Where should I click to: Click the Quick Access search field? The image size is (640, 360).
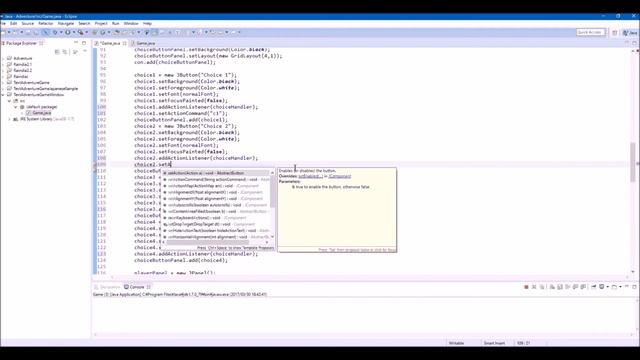click(x=590, y=32)
